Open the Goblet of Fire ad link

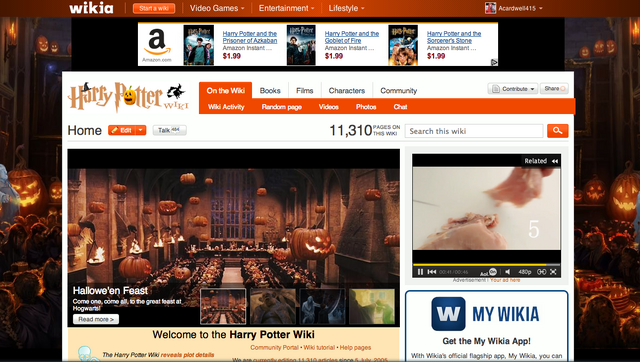tap(352, 37)
